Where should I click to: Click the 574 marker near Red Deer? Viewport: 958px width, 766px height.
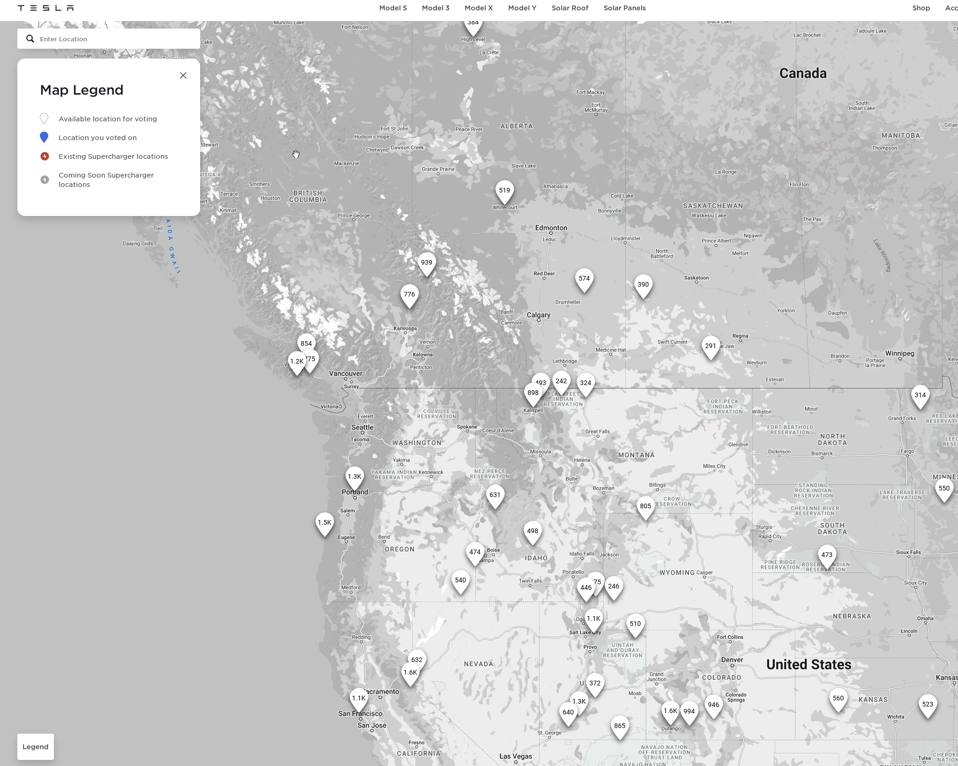[x=583, y=279]
